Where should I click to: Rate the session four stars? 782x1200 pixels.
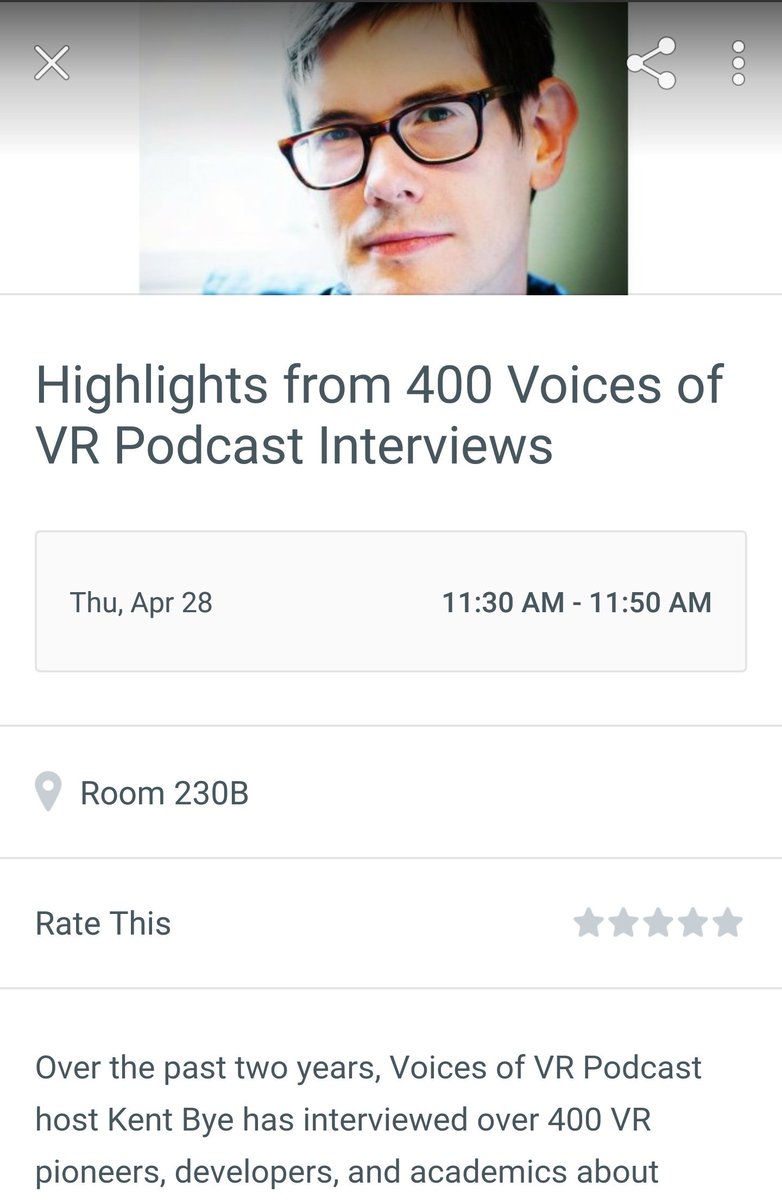coord(693,923)
